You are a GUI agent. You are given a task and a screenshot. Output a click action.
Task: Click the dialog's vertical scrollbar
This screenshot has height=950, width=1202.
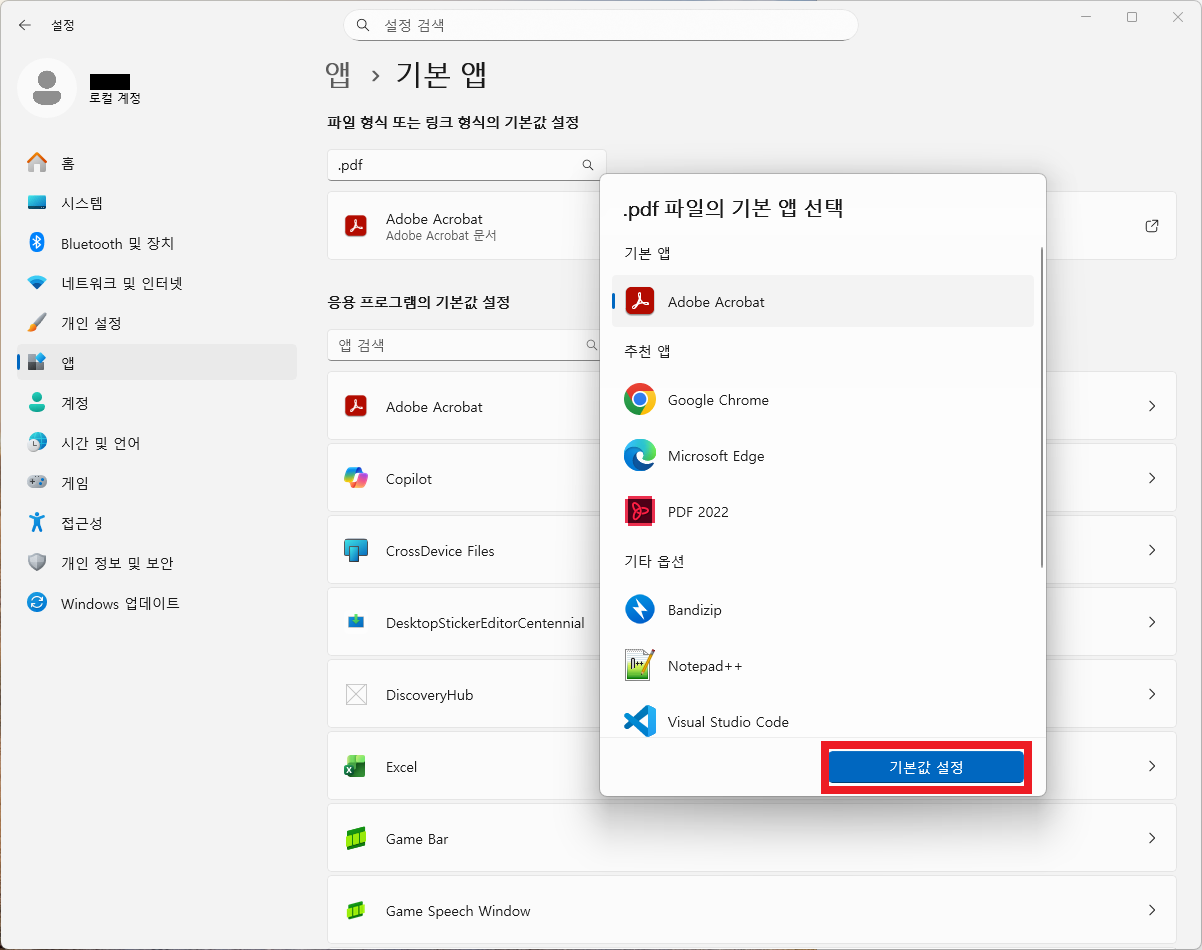pyautogui.click(x=1042, y=408)
